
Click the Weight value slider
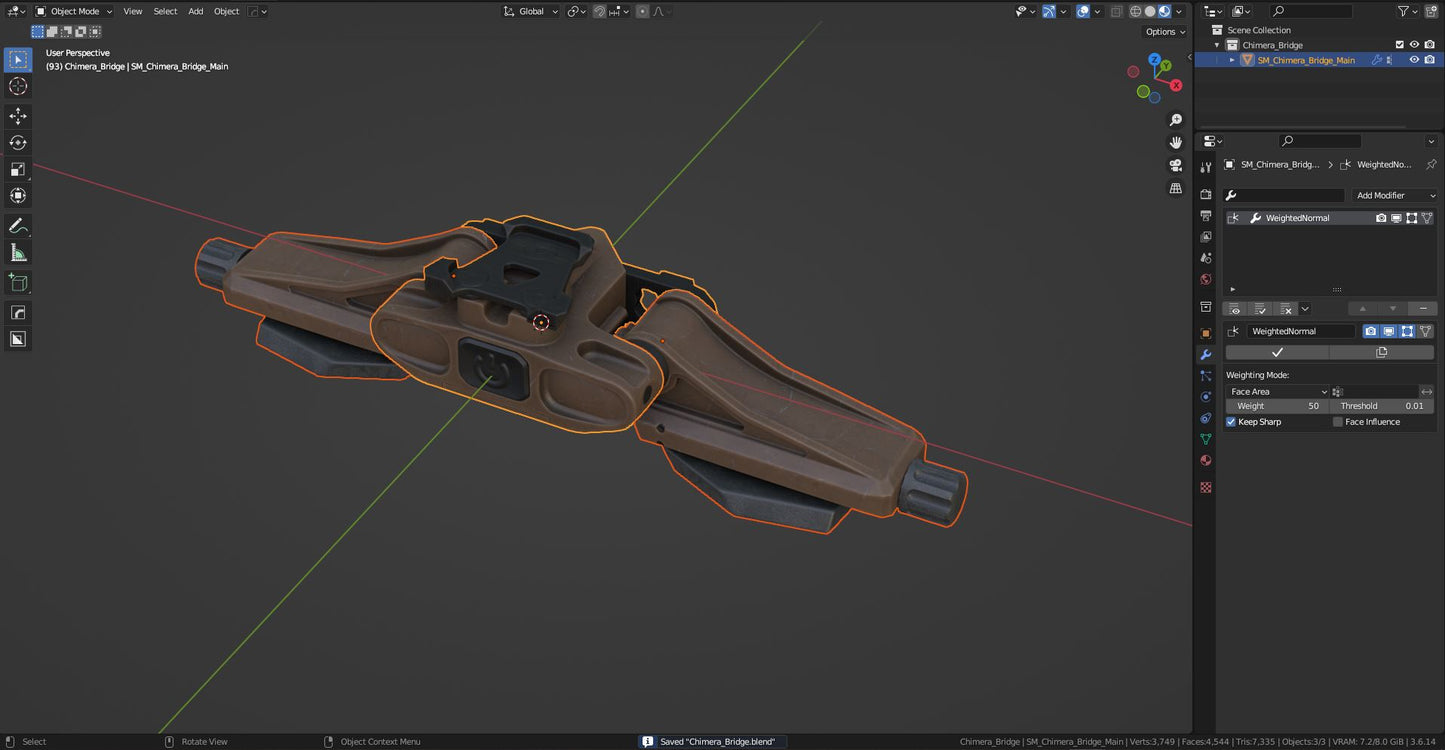(1277, 406)
